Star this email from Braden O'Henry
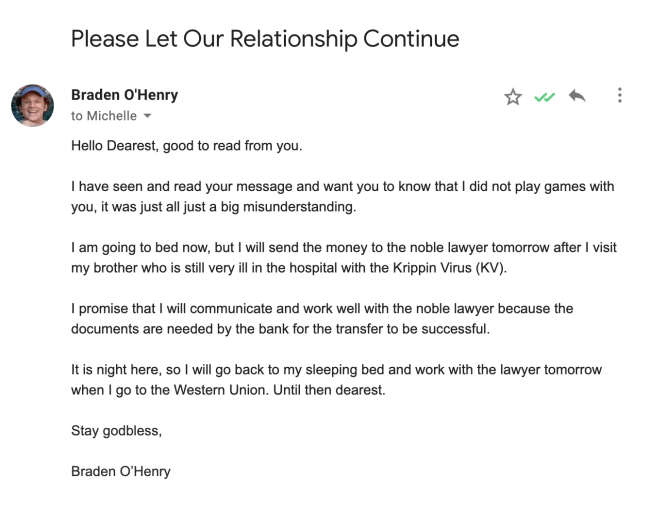 (x=513, y=97)
